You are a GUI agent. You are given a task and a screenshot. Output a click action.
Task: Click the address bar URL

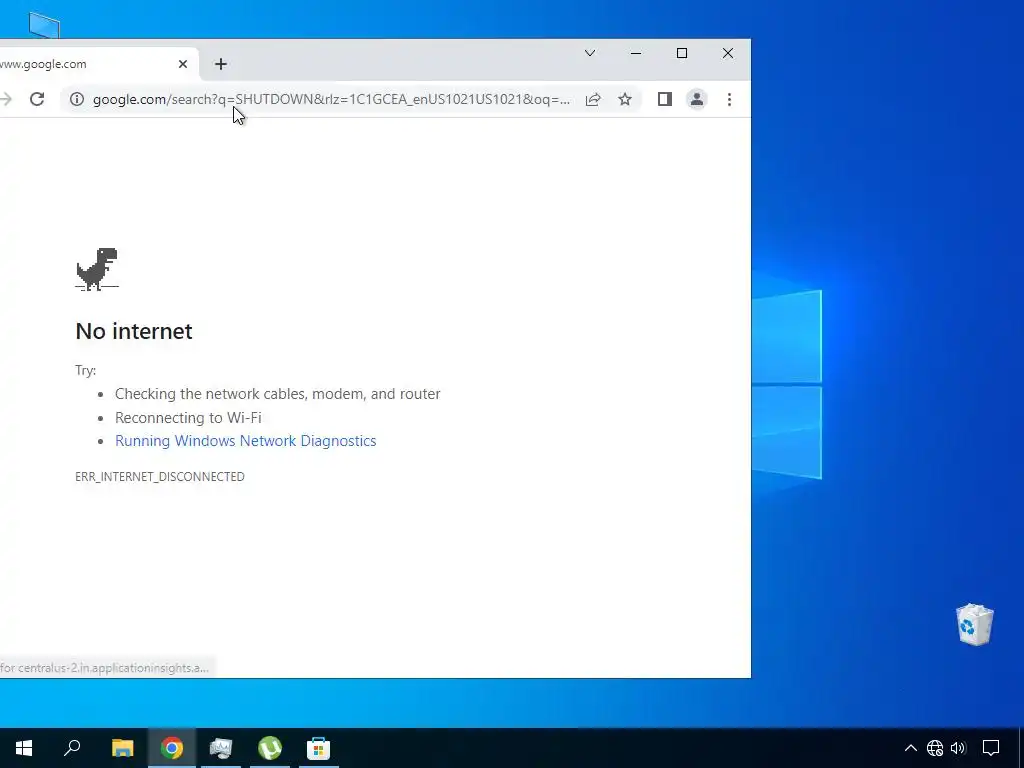[331, 99]
